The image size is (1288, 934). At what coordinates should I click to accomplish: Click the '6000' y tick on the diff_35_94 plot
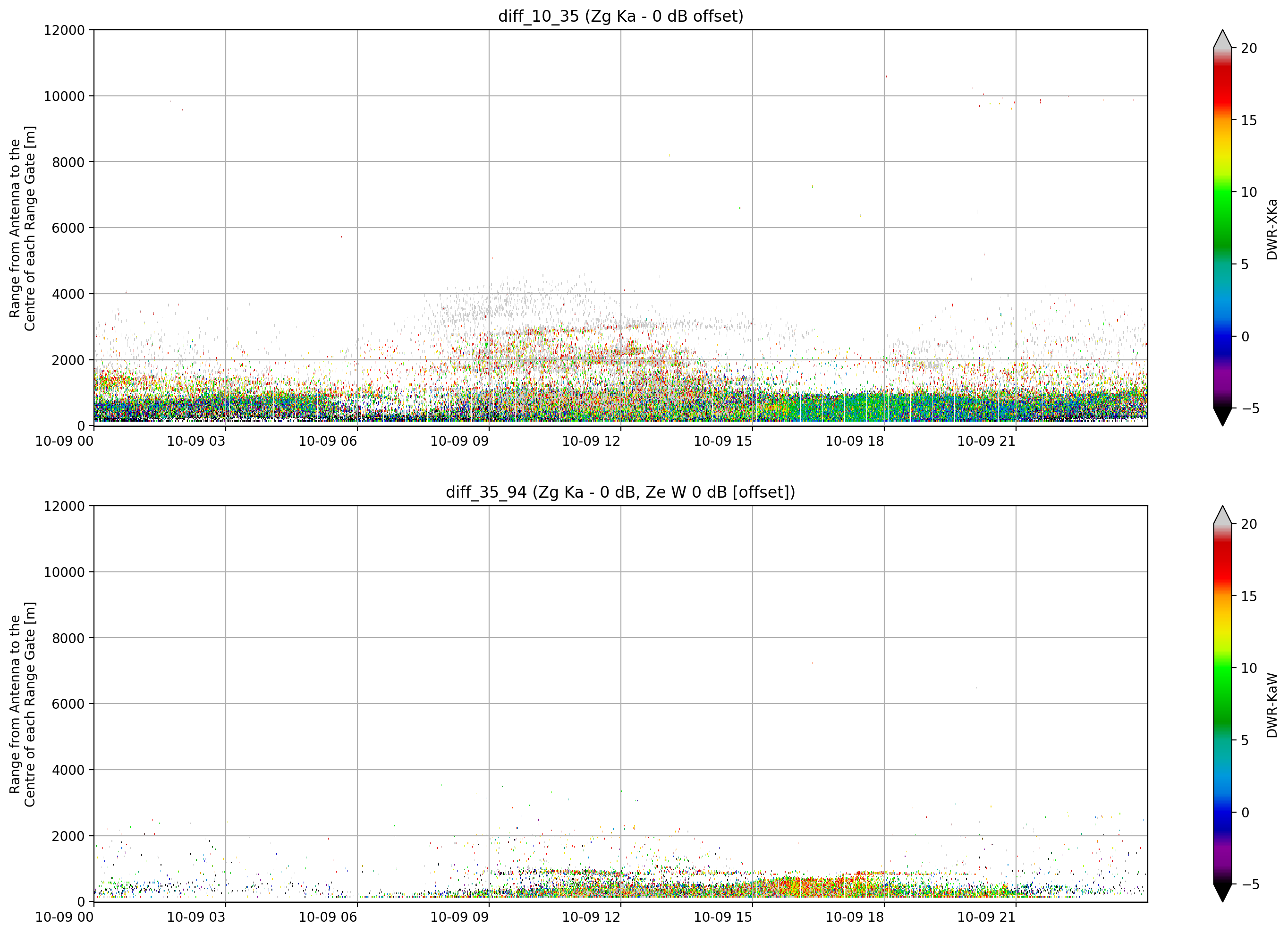pos(68,705)
